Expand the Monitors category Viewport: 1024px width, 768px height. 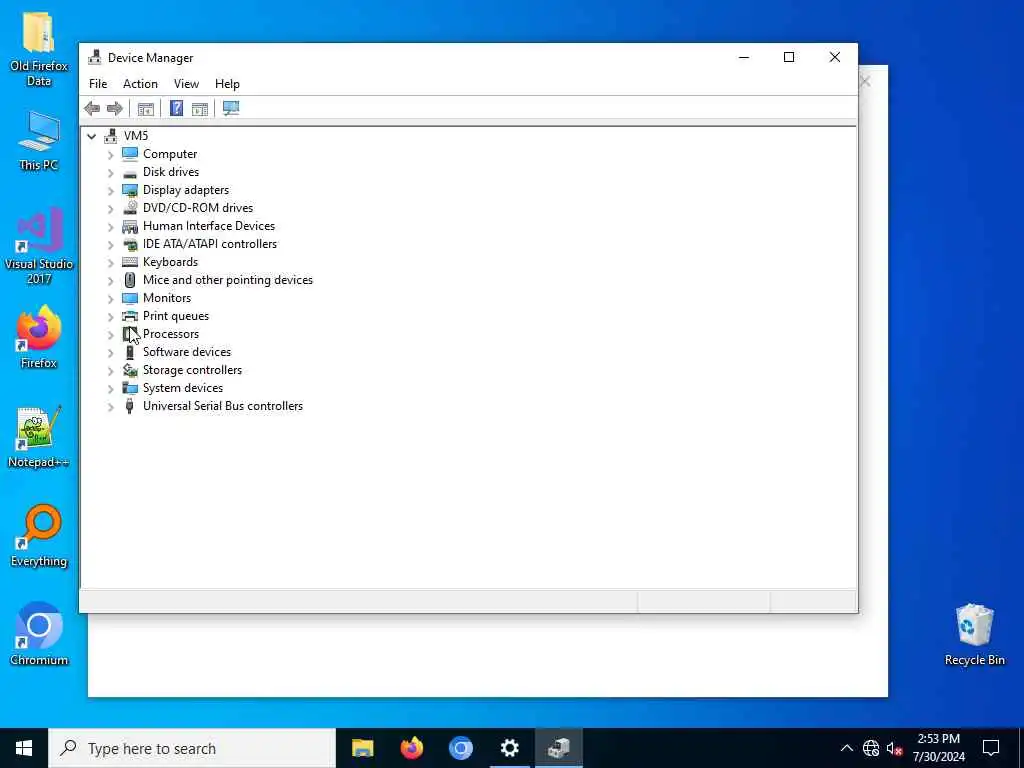pos(110,298)
